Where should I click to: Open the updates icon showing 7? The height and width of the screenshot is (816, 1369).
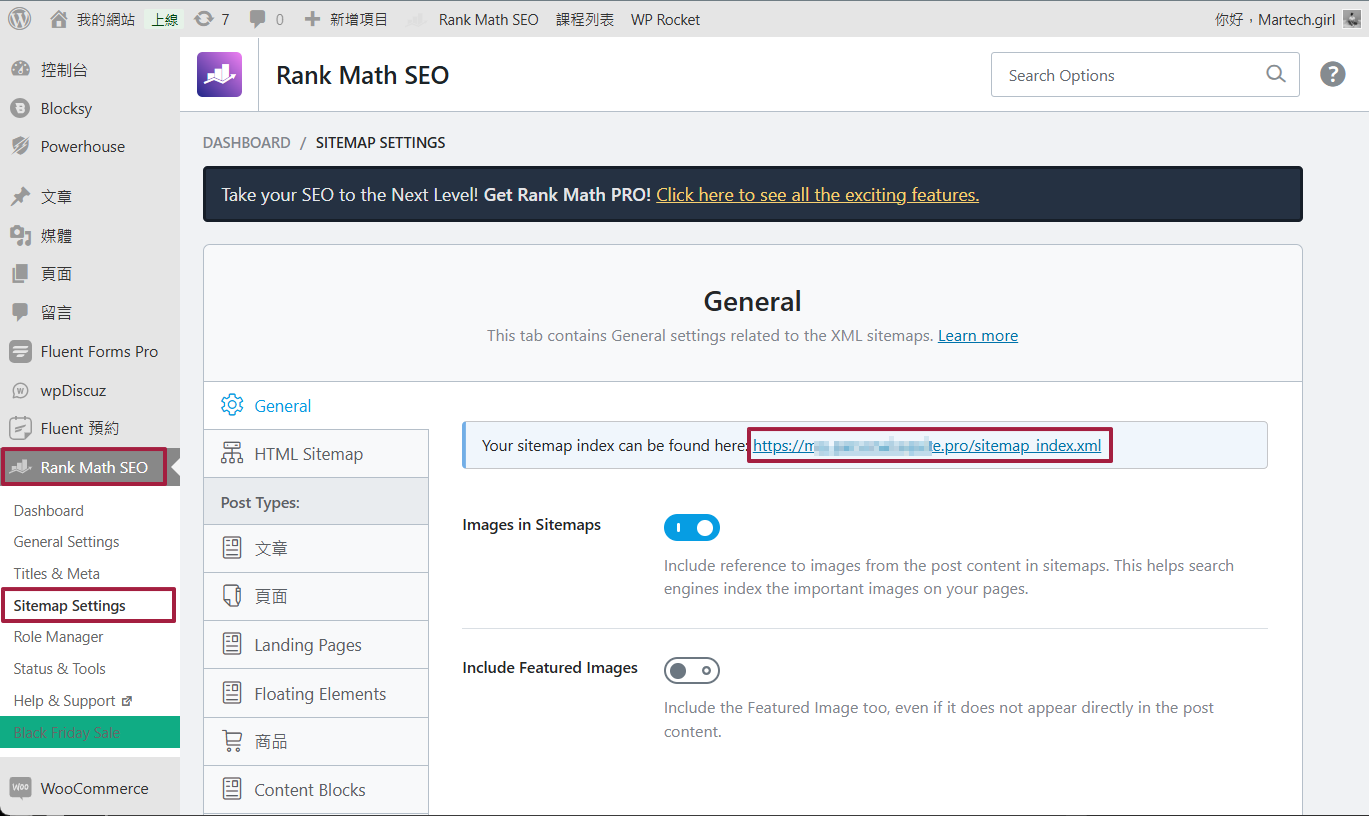coord(211,19)
